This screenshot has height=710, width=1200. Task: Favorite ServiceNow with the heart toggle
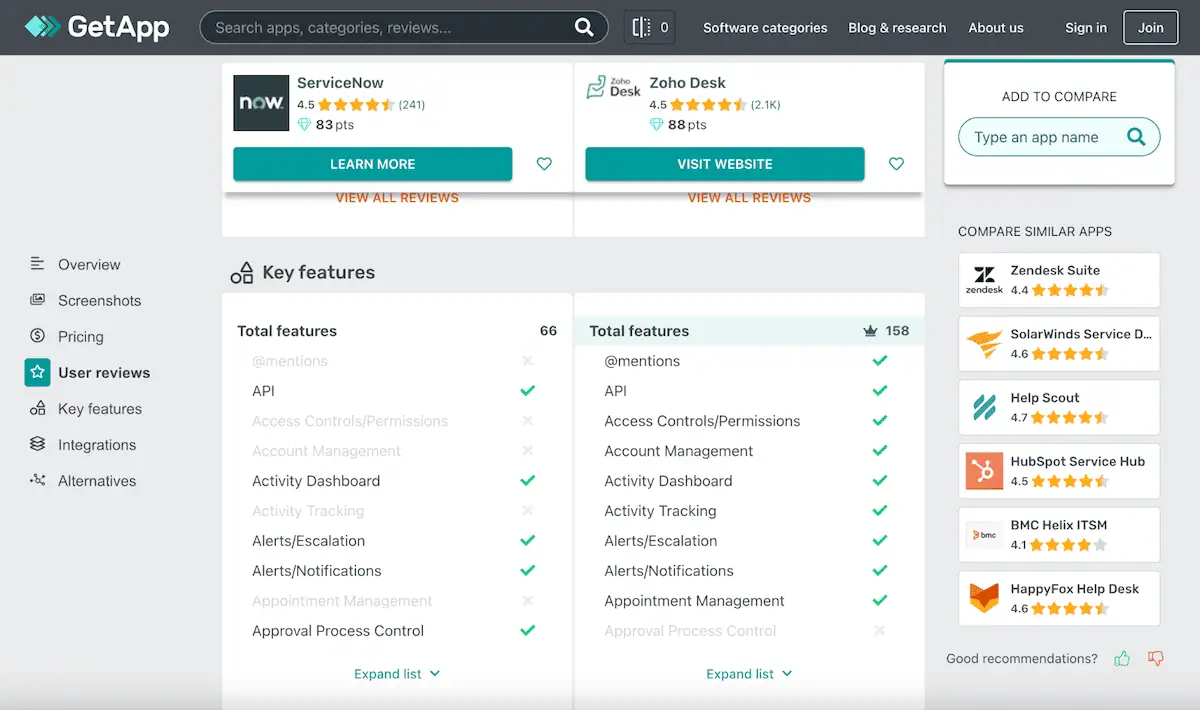click(x=543, y=163)
